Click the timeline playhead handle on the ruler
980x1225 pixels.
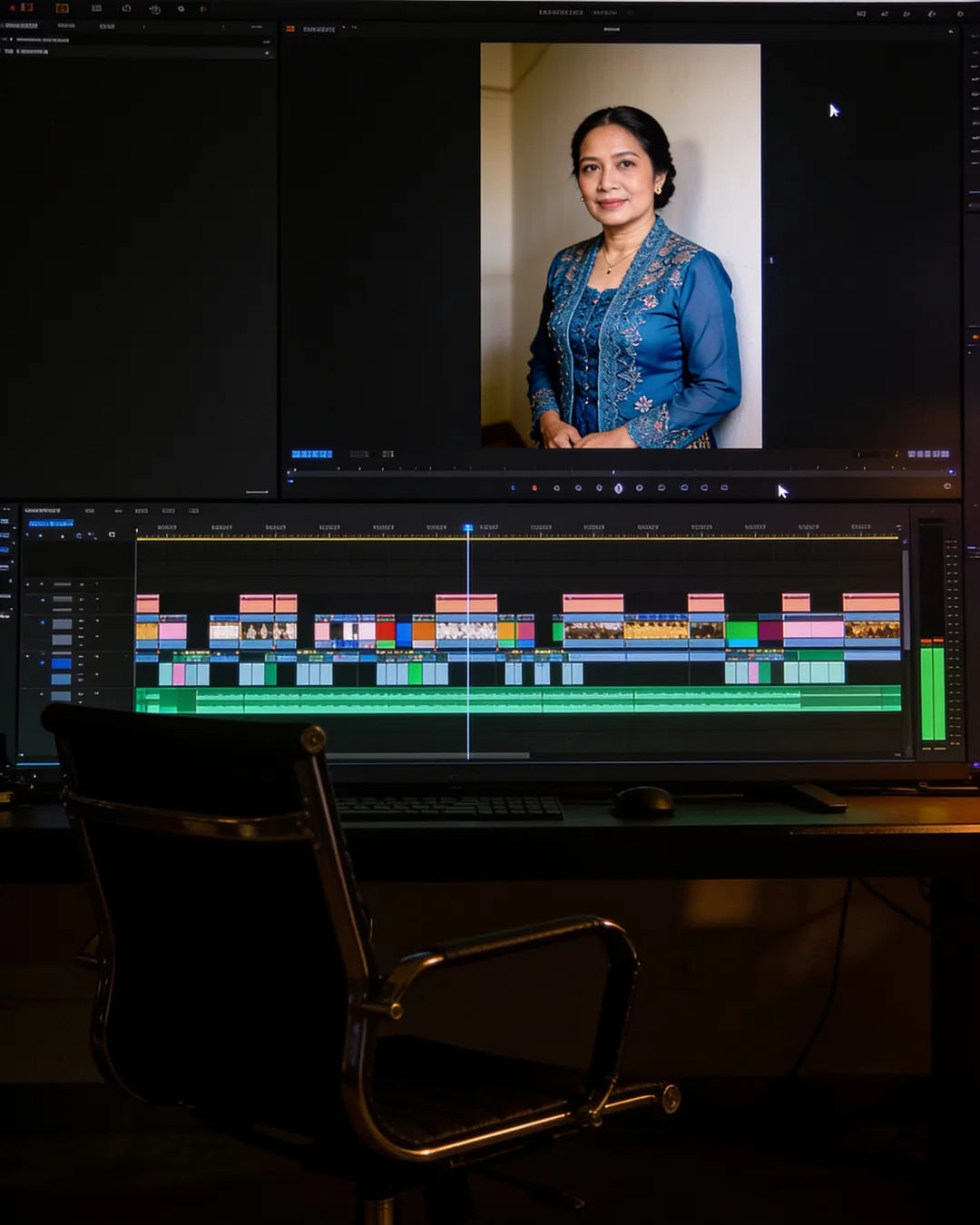point(468,527)
